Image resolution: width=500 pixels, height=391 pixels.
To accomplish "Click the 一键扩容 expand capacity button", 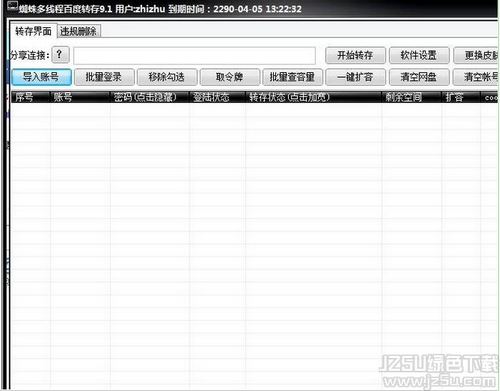I will 355,77.
